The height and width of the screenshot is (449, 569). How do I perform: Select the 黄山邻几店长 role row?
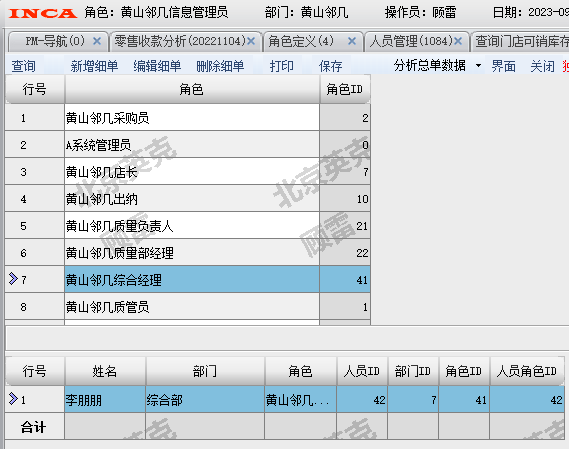(x=188, y=172)
